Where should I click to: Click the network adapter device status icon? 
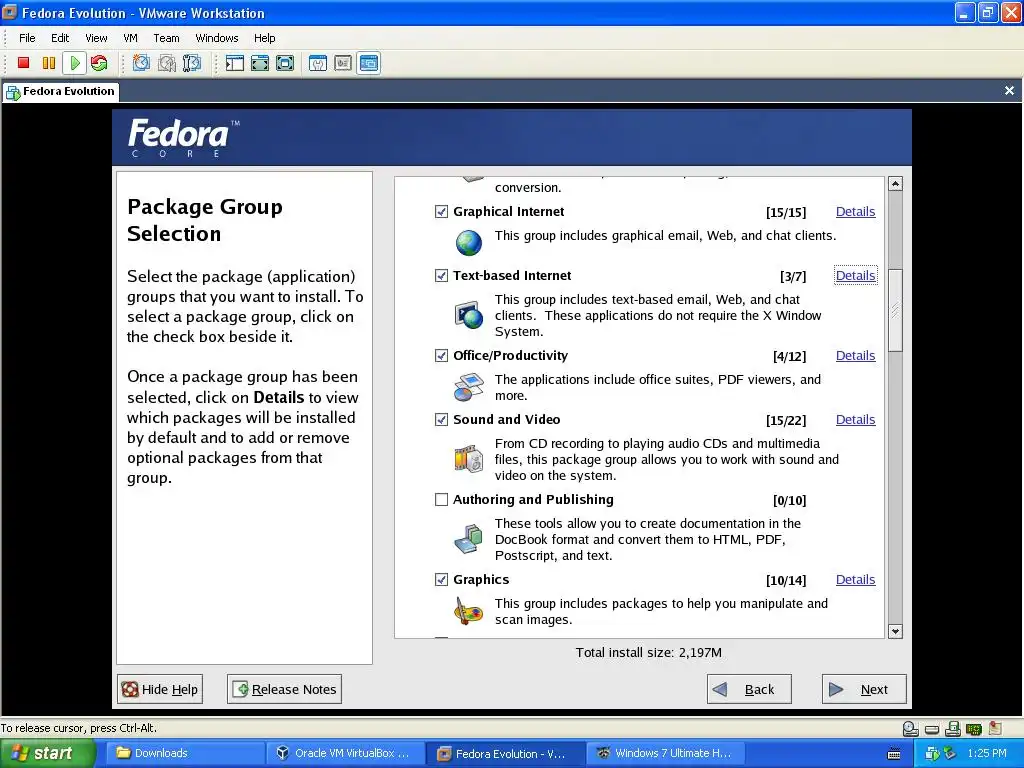974,729
